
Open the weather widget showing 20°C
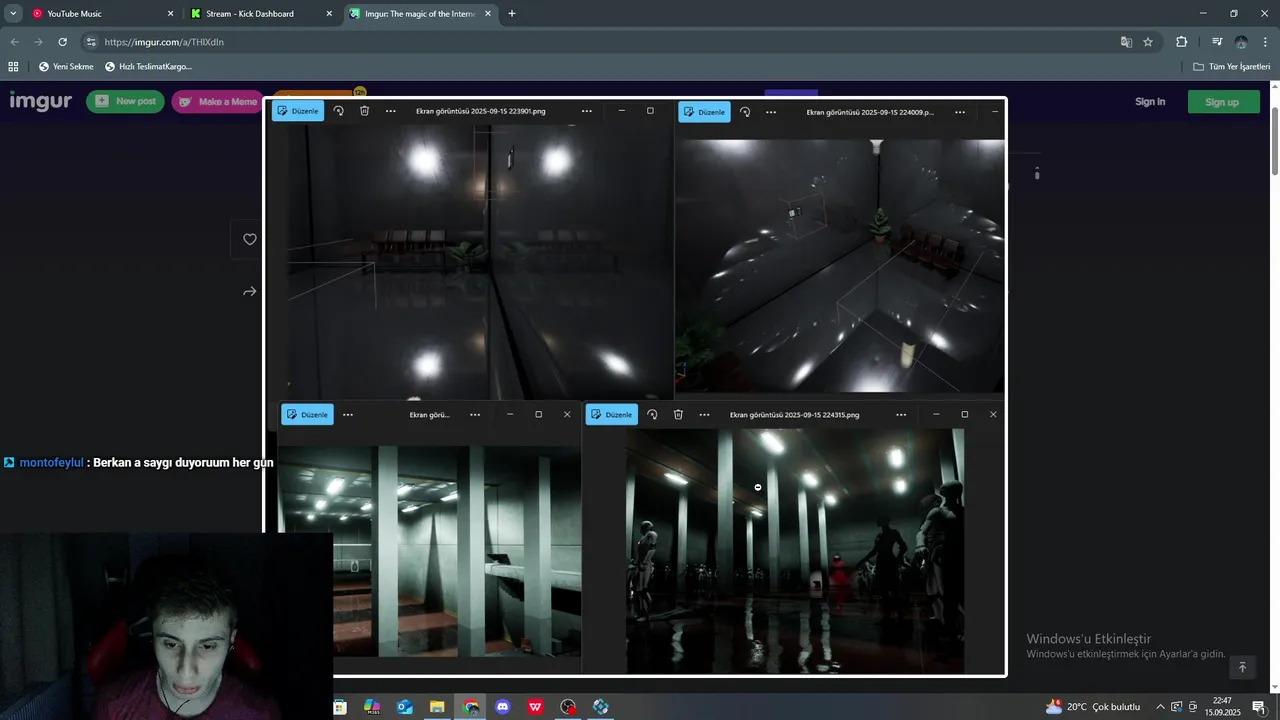pos(1093,707)
